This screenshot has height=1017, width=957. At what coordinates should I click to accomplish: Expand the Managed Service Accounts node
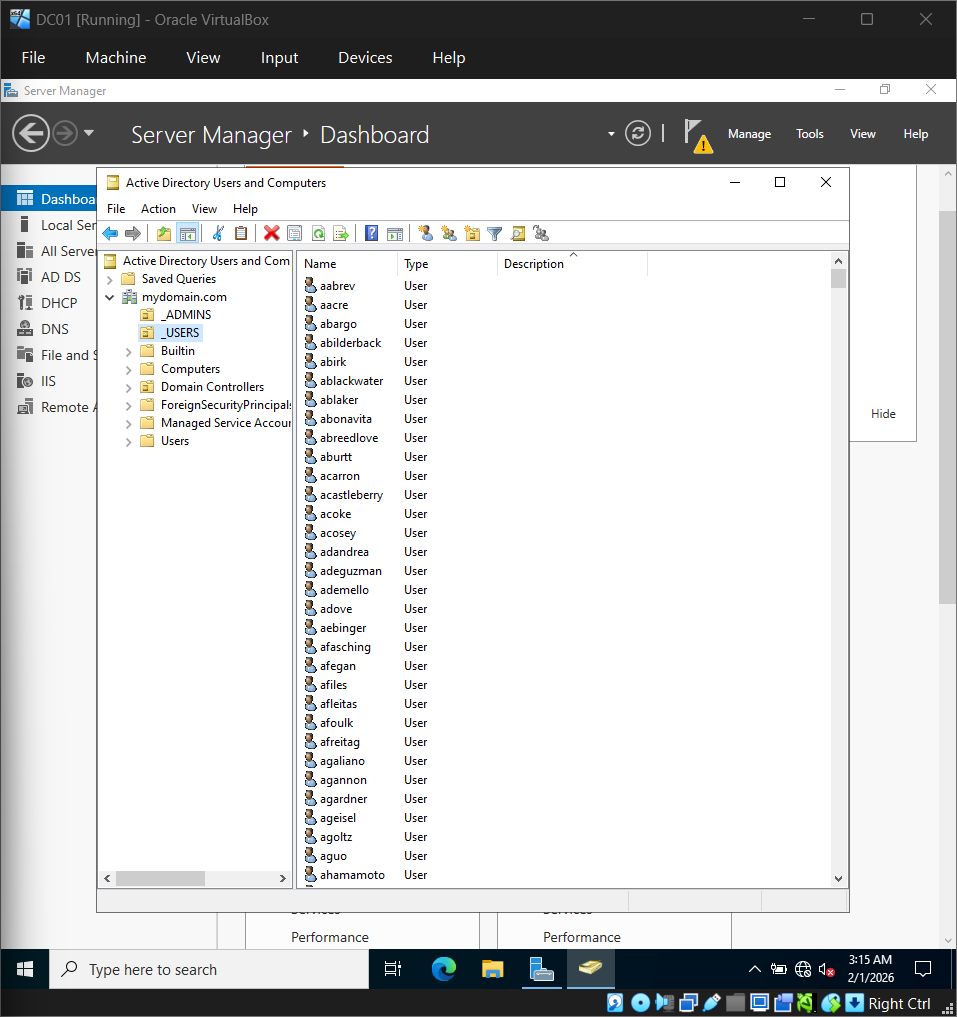[128, 424]
